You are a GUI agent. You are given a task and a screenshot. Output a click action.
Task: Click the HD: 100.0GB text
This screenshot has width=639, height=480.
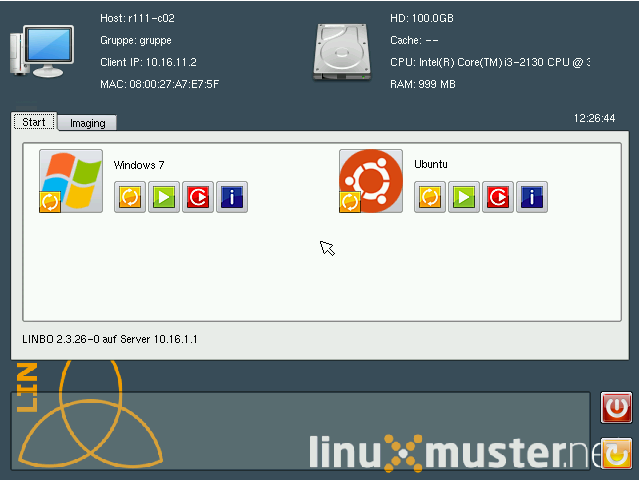tap(422, 18)
